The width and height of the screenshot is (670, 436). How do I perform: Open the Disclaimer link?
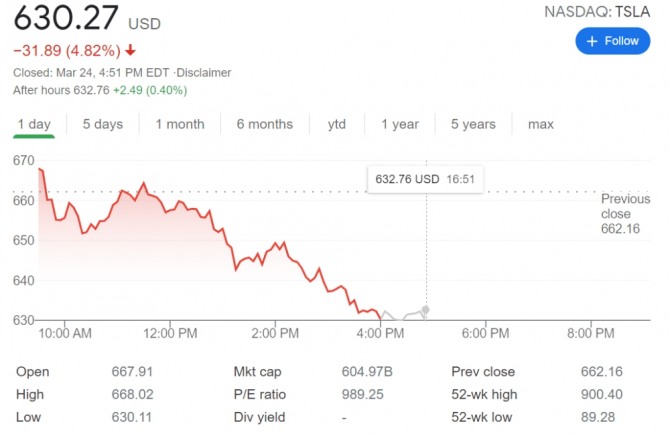tap(205, 73)
